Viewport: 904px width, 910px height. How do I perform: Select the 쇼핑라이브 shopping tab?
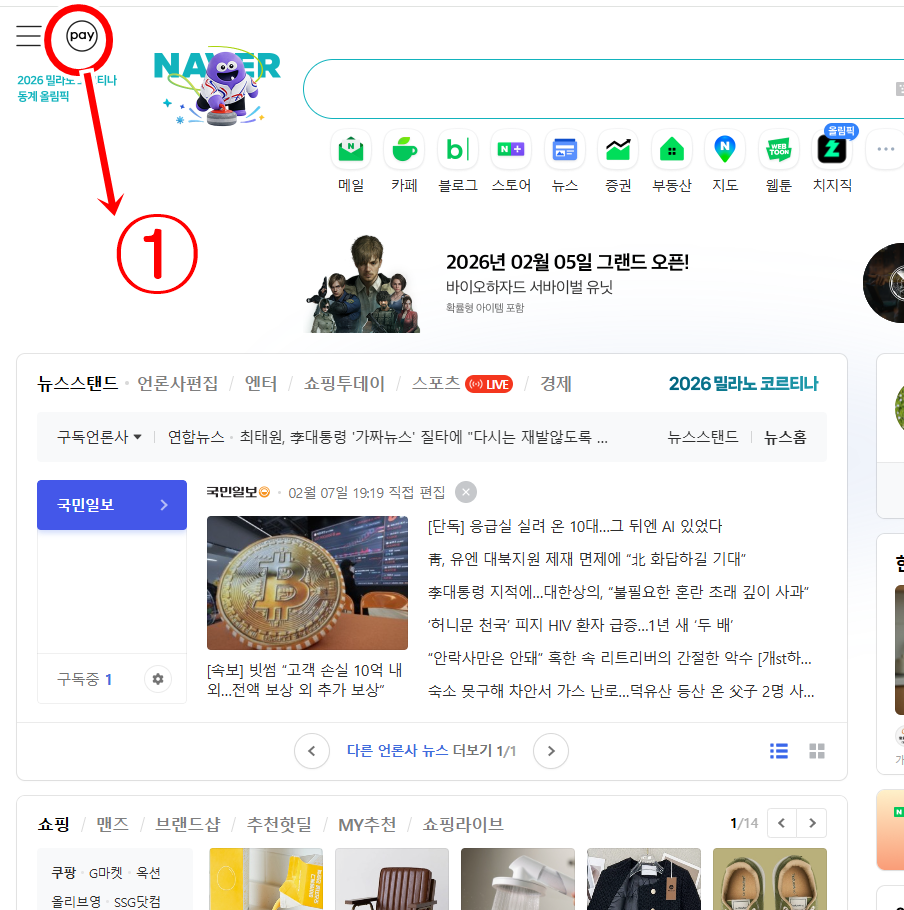(x=463, y=824)
